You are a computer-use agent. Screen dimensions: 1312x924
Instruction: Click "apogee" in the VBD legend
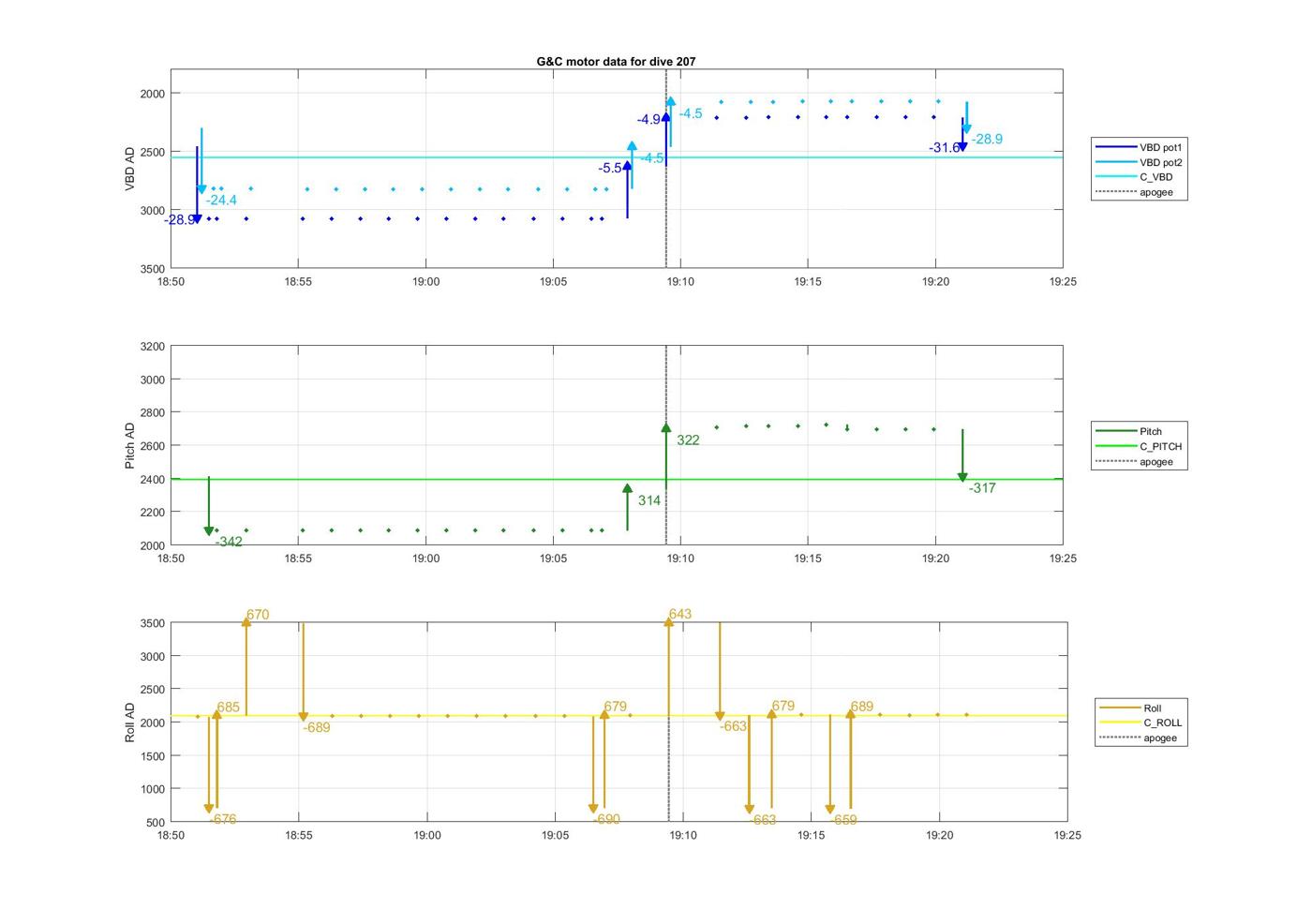(1155, 192)
